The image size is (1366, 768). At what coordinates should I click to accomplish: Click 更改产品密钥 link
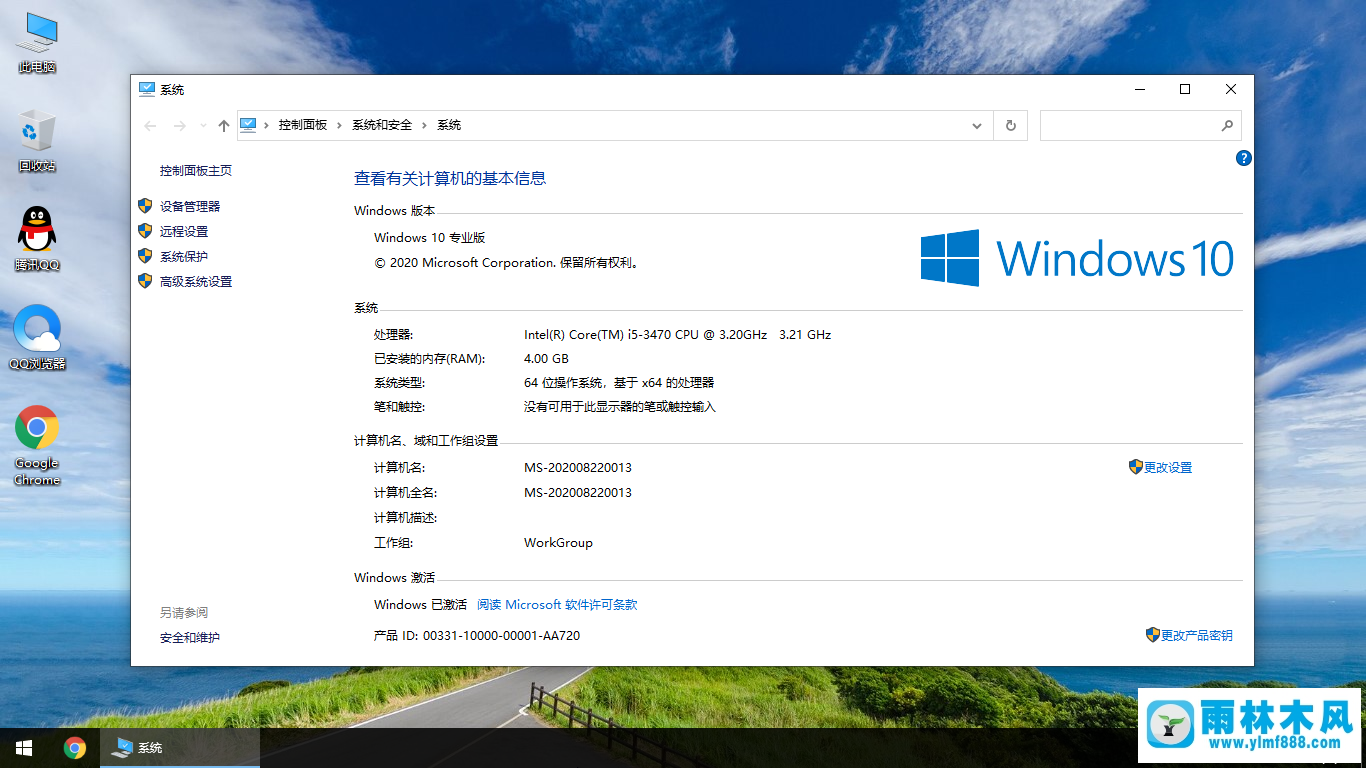(1197, 636)
